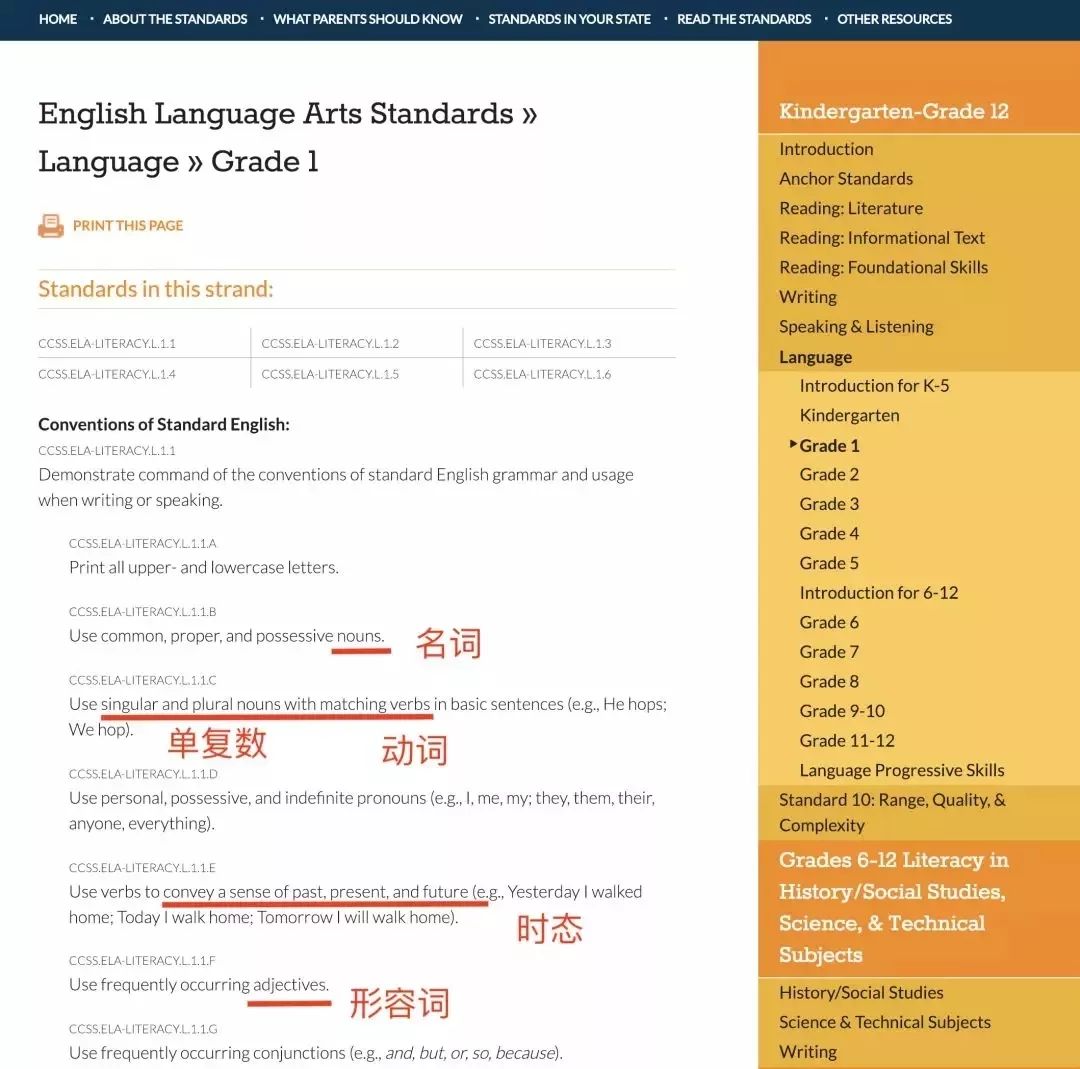Click the printer icon beside PRINT THIS PAGE
Screen dimensions: 1080x1069
51,225
